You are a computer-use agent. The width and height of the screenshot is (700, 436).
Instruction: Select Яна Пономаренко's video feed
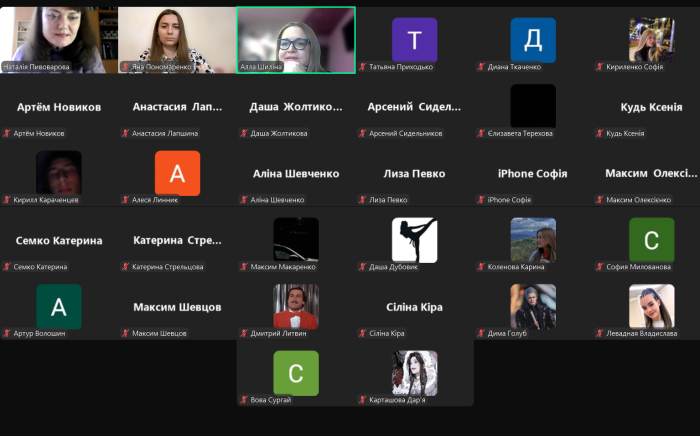pos(177,38)
